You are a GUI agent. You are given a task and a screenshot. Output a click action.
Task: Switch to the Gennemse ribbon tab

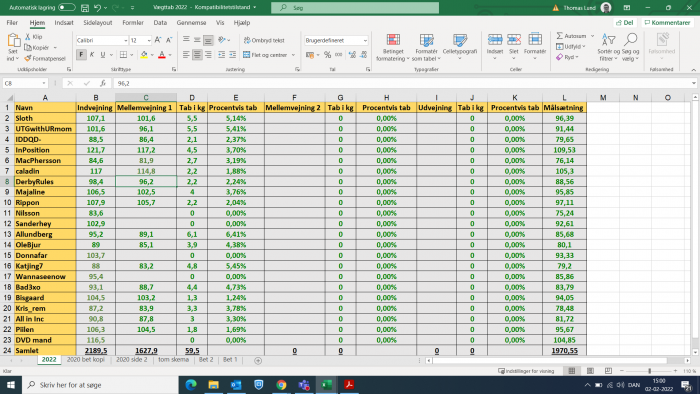pos(191,22)
